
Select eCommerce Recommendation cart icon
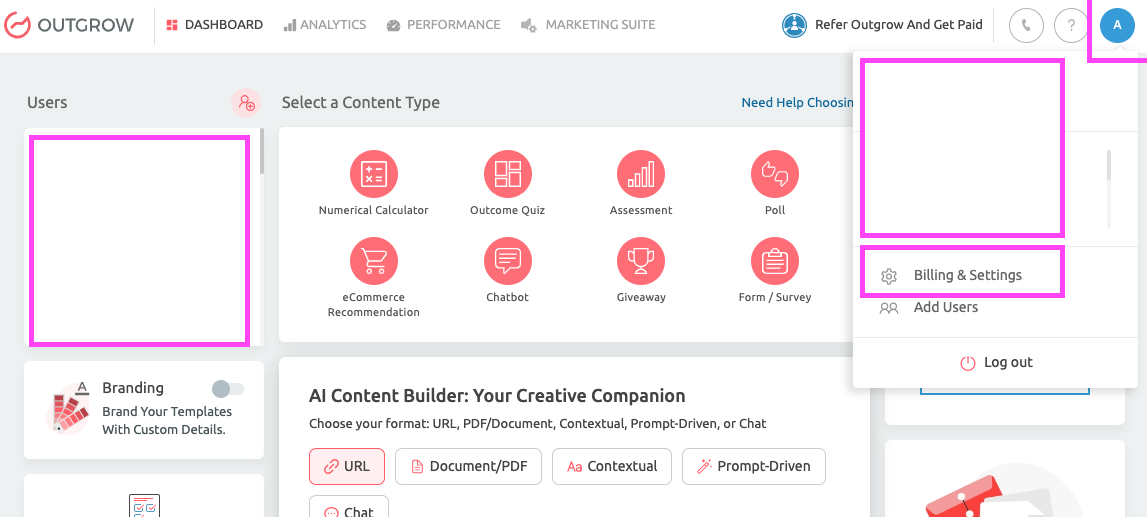point(374,261)
